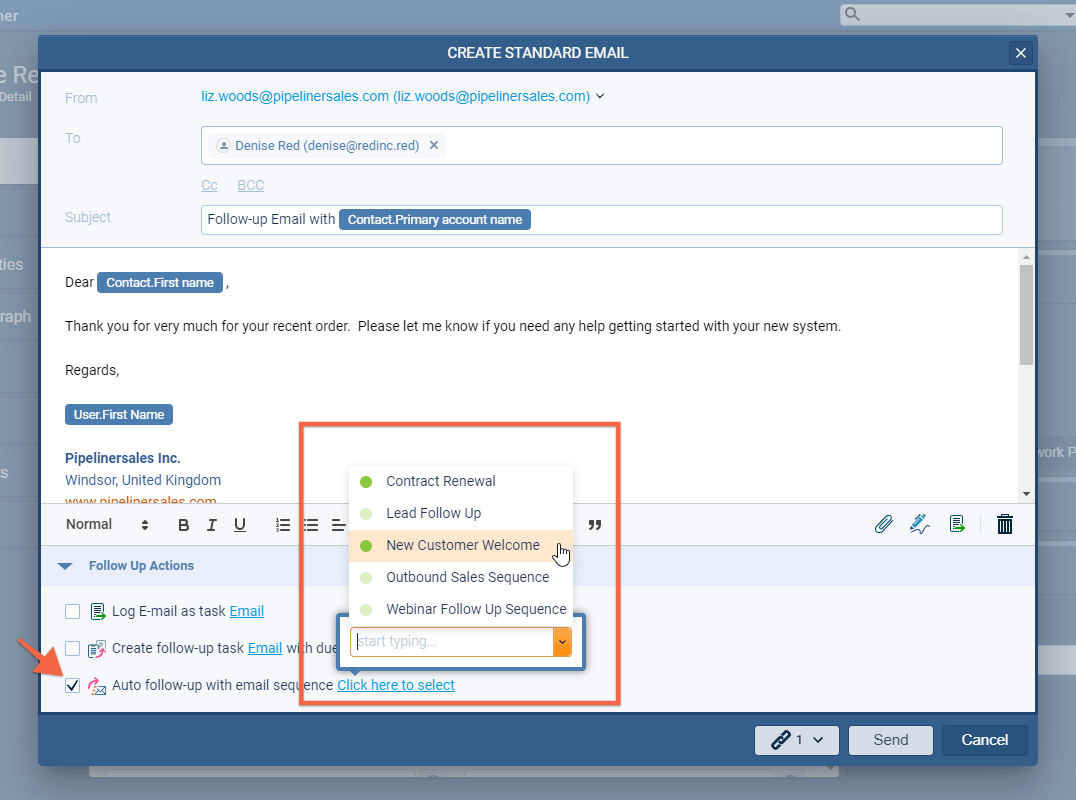Apply underline formatting

coord(240,525)
